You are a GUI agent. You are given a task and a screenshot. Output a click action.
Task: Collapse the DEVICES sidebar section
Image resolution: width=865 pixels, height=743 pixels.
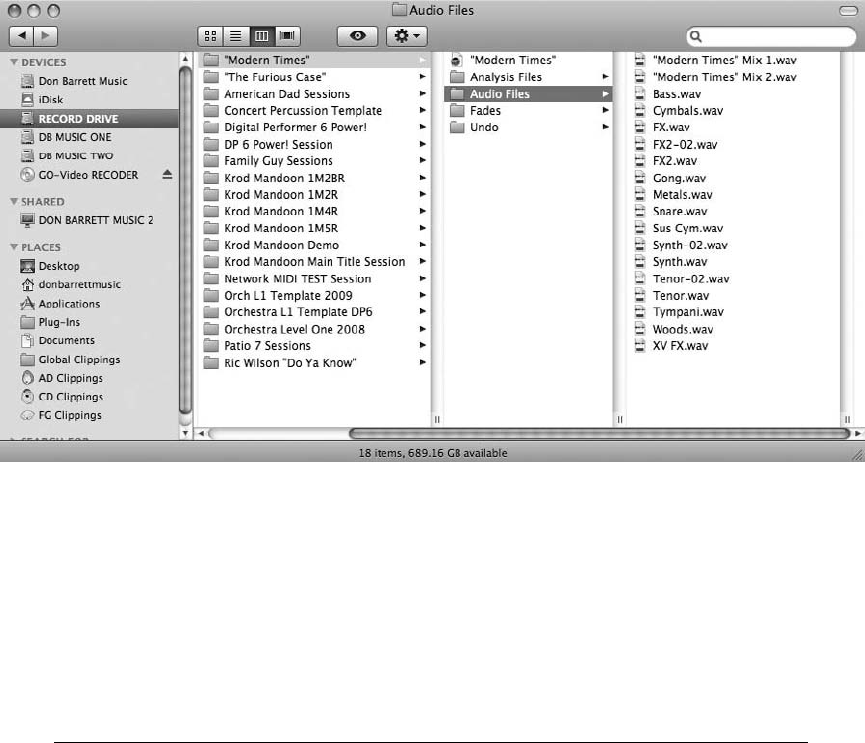pos(14,62)
